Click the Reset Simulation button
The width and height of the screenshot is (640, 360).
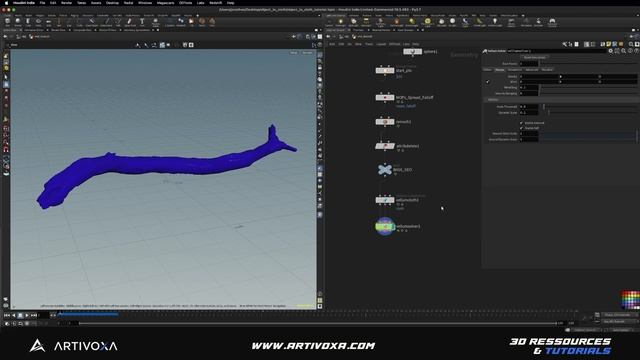pos(534,58)
